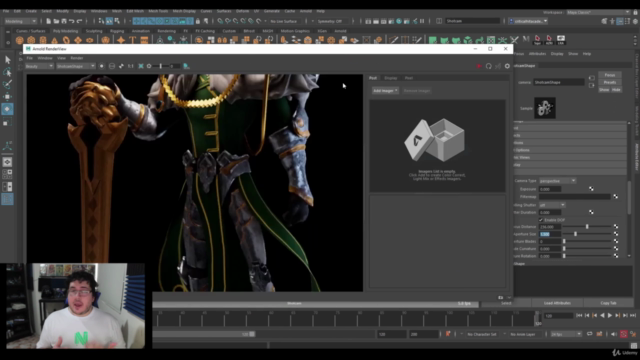This screenshot has width=640, height=360.
Task: Toggle the selected snap-to icons group in toolbar
Action: click(x=162, y=21)
